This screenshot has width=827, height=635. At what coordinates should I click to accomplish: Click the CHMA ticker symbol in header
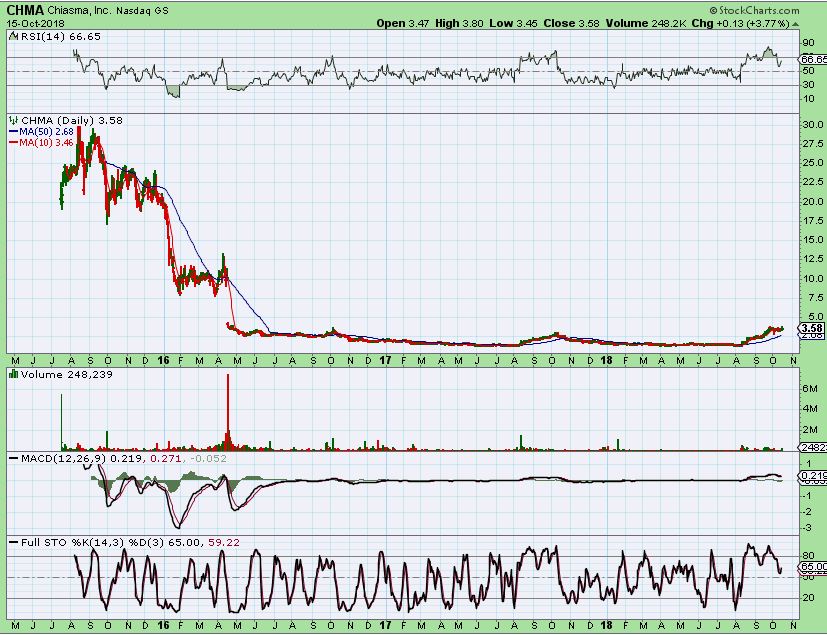coord(25,10)
